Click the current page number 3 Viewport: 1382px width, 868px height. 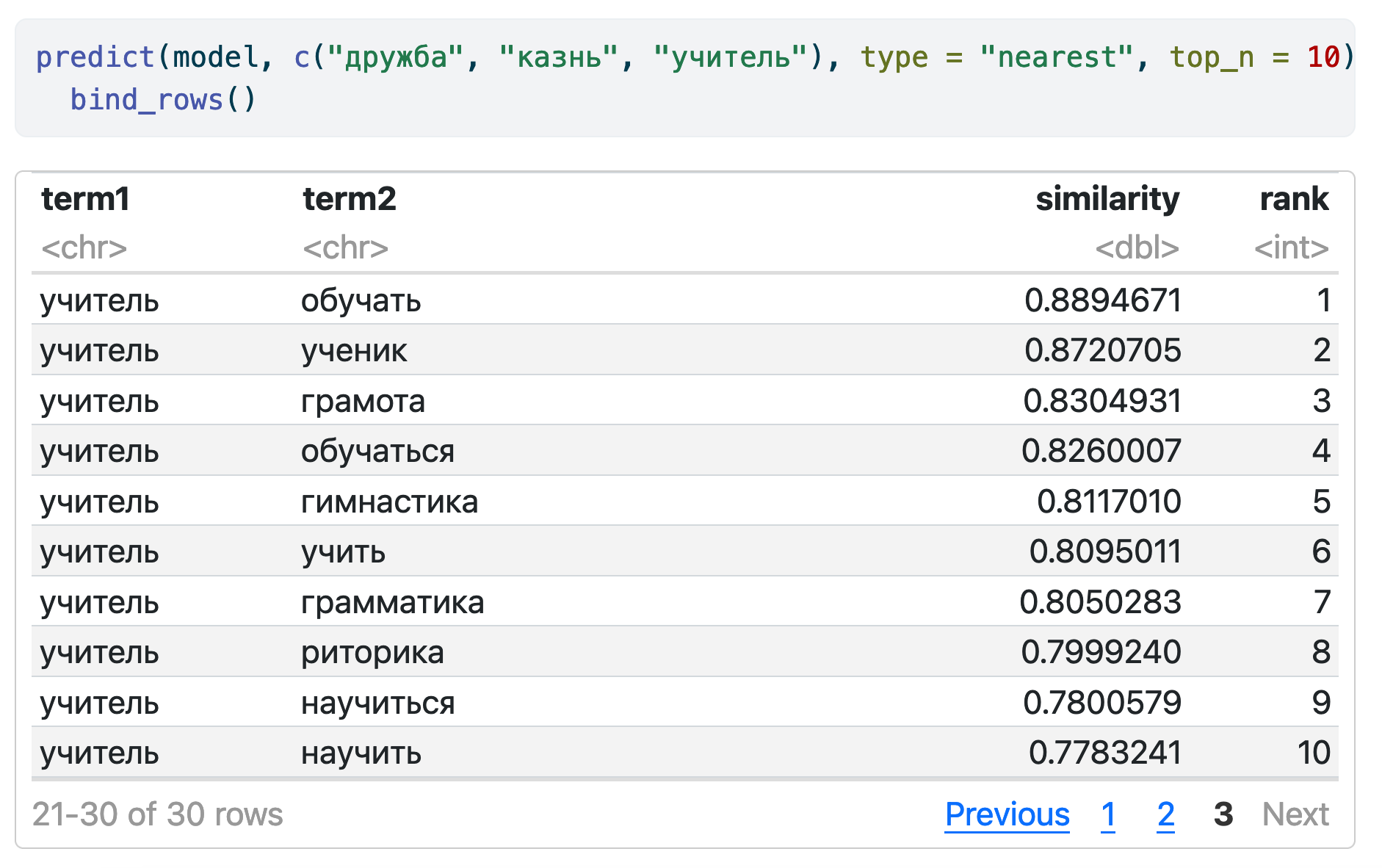1223,814
